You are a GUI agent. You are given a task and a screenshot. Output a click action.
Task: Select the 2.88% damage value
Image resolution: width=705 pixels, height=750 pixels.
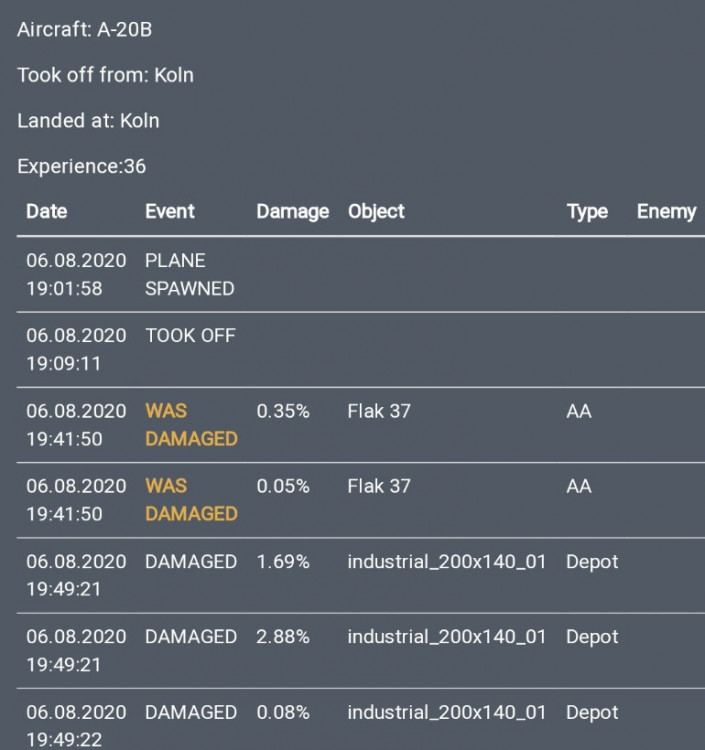point(283,637)
